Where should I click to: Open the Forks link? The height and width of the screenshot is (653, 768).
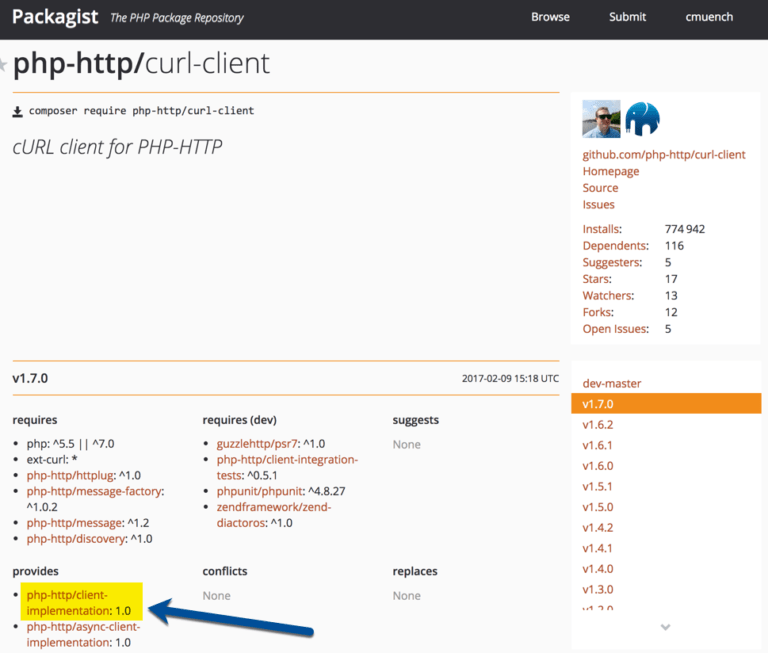coord(598,313)
